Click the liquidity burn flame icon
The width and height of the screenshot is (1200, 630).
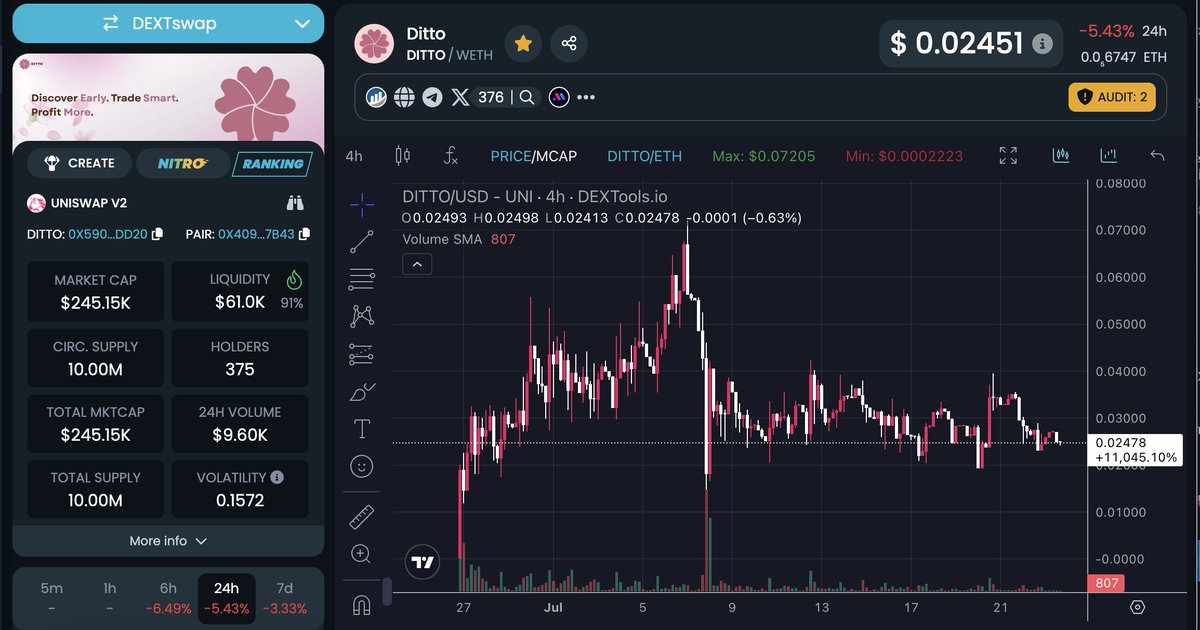click(294, 280)
